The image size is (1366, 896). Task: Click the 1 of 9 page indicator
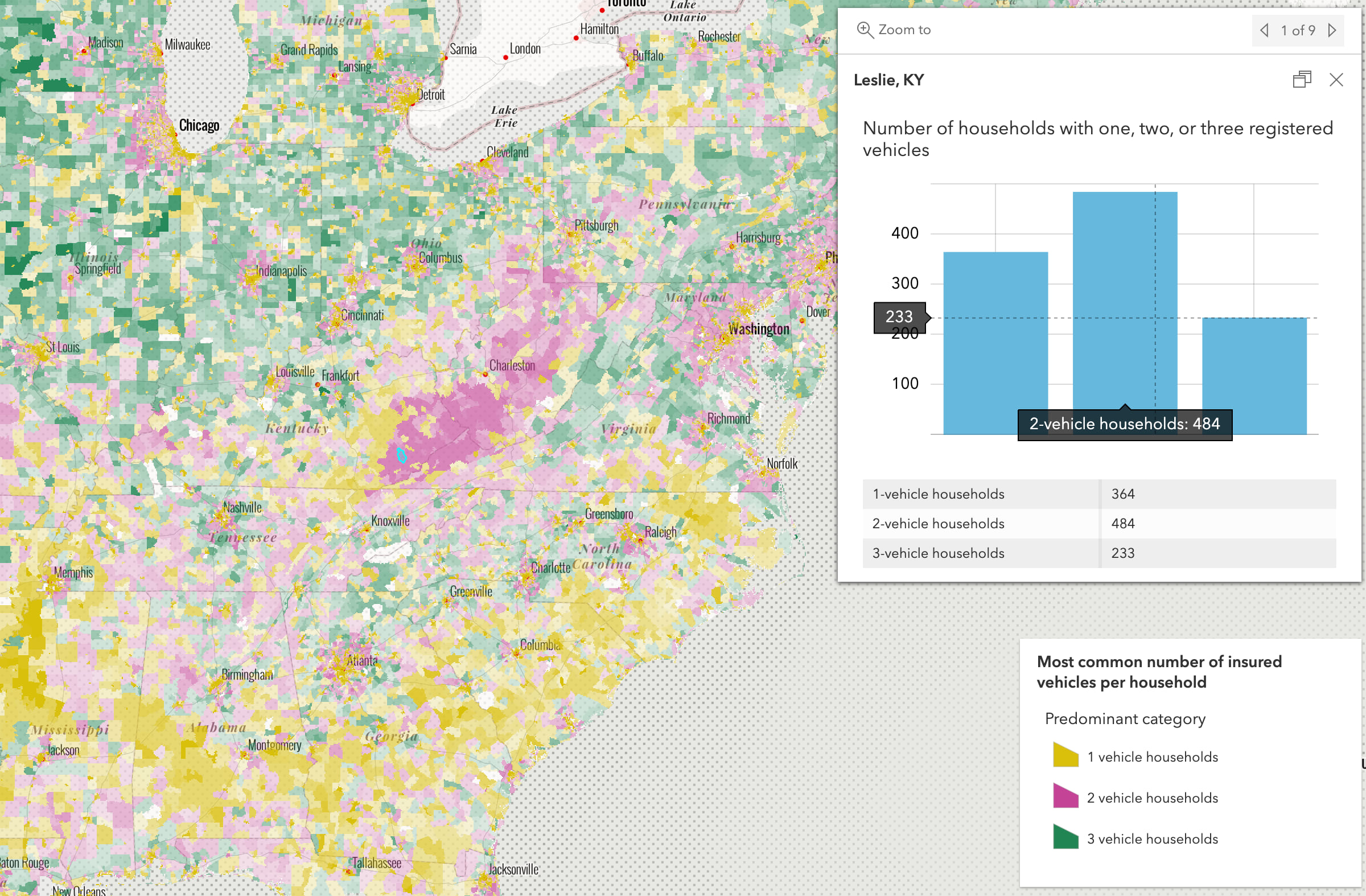[1299, 30]
